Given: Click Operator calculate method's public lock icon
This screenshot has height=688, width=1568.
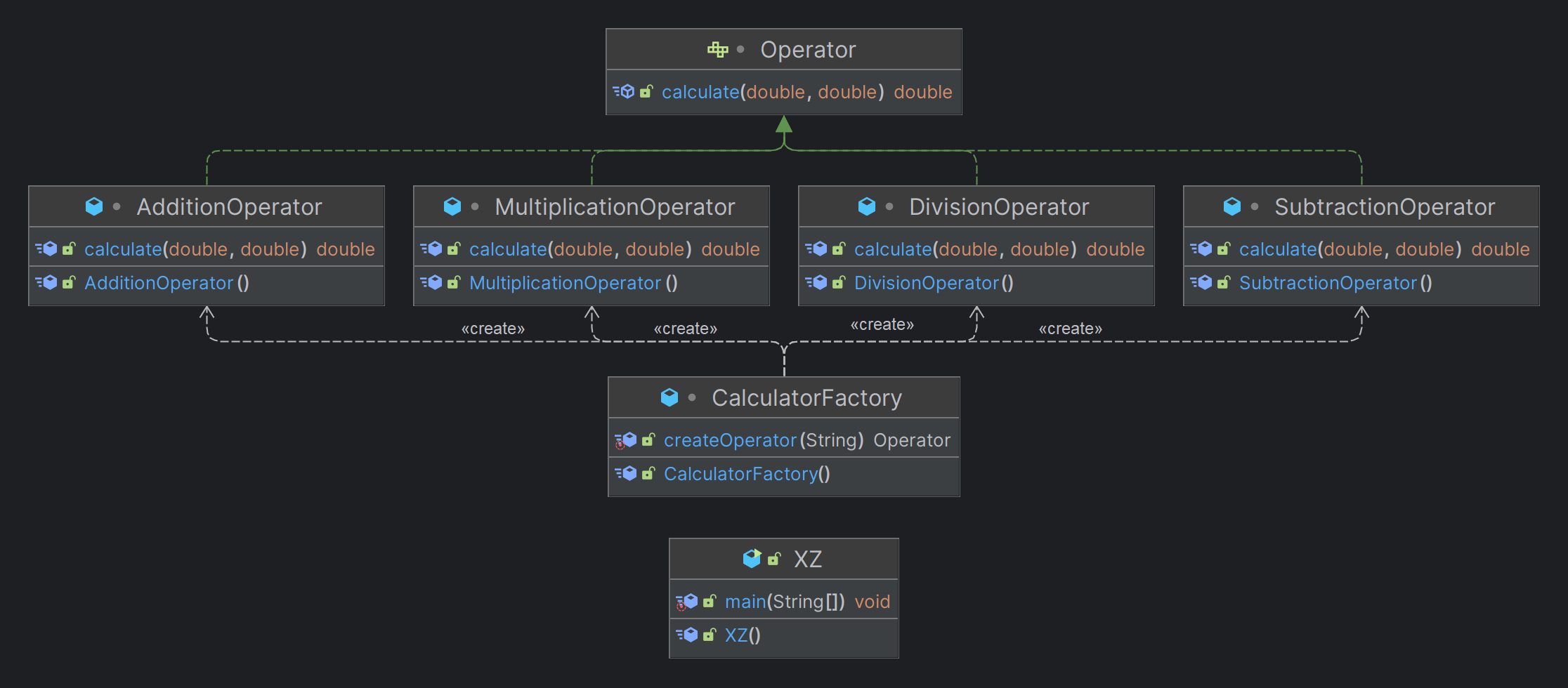Looking at the screenshot, I should pyautogui.click(x=646, y=91).
